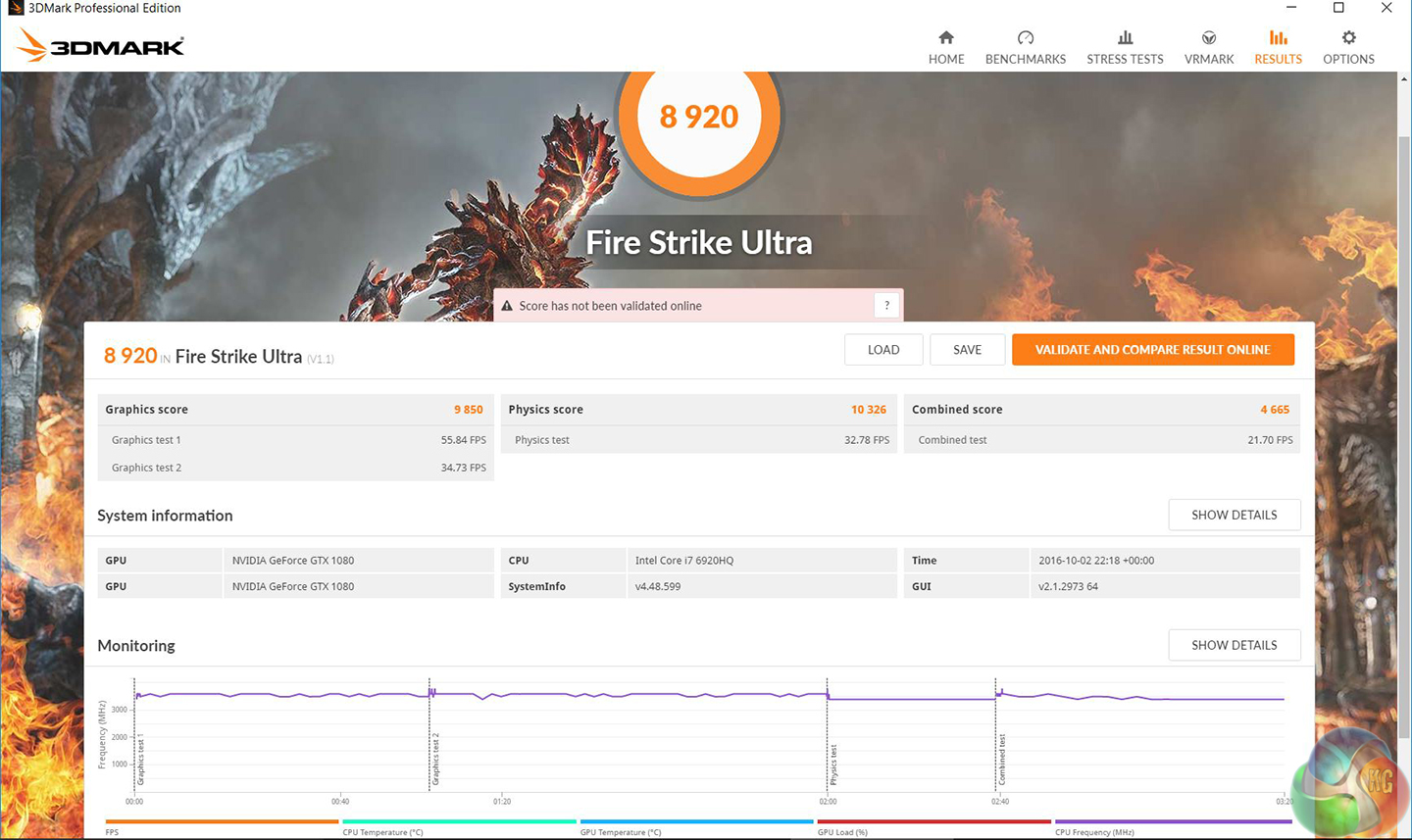Expand System information with Show Details
1412x840 pixels.
pyautogui.click(x=1234, y=515)
